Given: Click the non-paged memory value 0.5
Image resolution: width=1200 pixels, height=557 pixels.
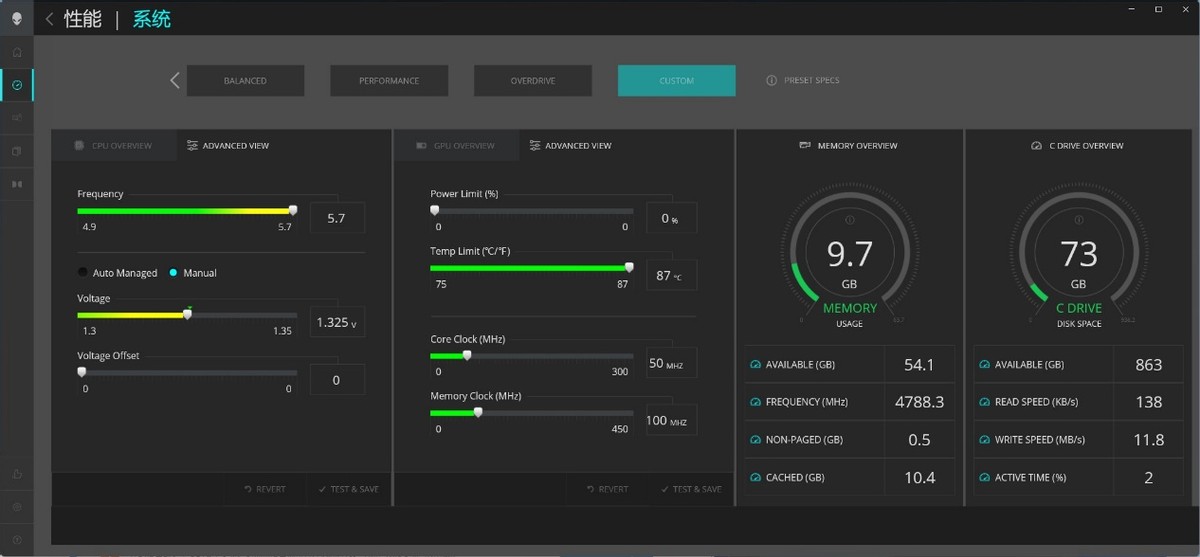Looking at the screenshot, I should [x=919, y=440].
